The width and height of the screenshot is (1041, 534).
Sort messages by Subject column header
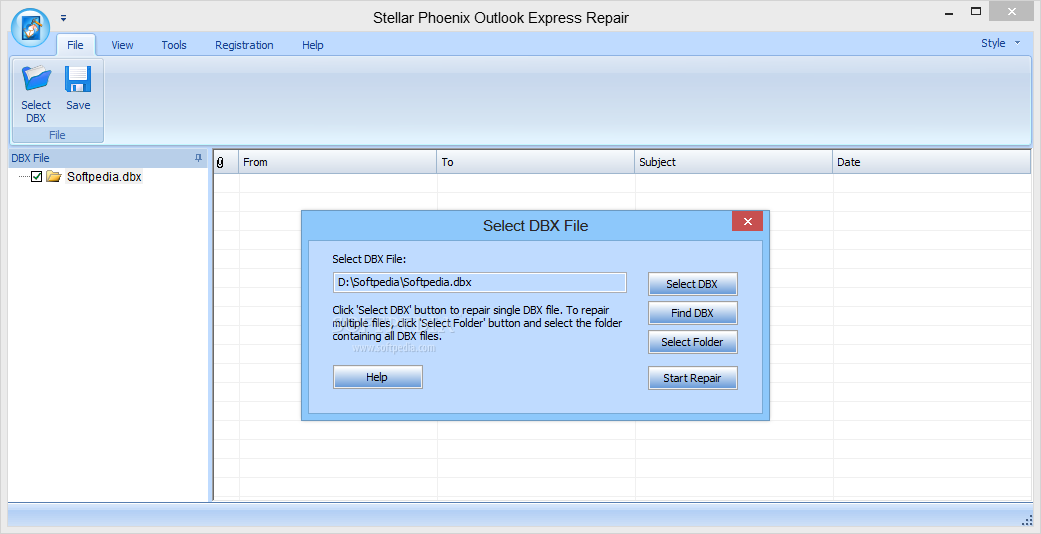coord(733,162)
